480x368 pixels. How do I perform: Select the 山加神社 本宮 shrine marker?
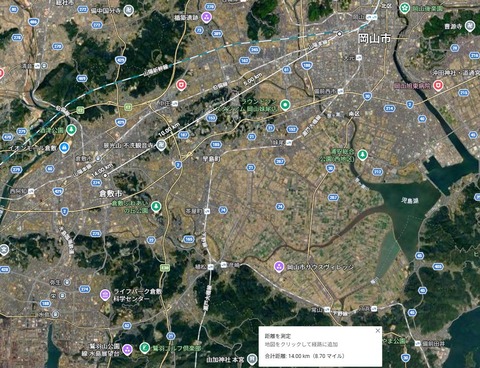pos(253,359)
